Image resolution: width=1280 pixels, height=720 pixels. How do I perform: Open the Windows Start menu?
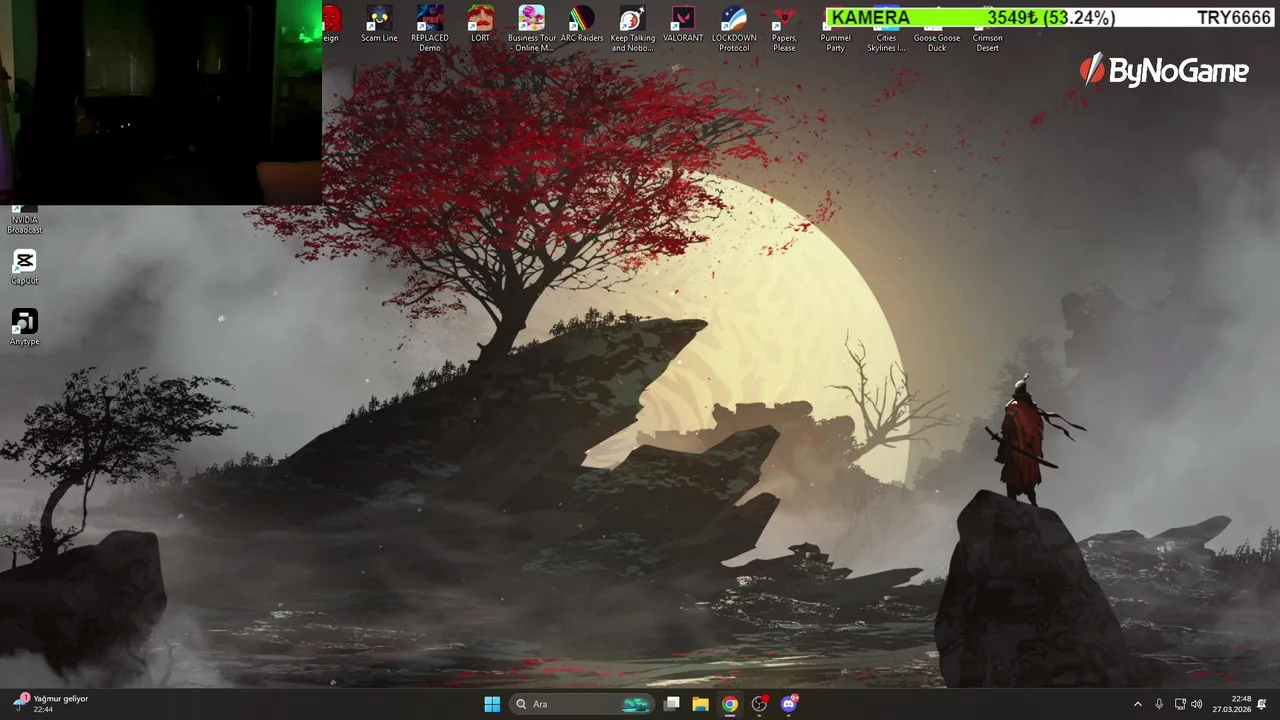tap(492, 704)
